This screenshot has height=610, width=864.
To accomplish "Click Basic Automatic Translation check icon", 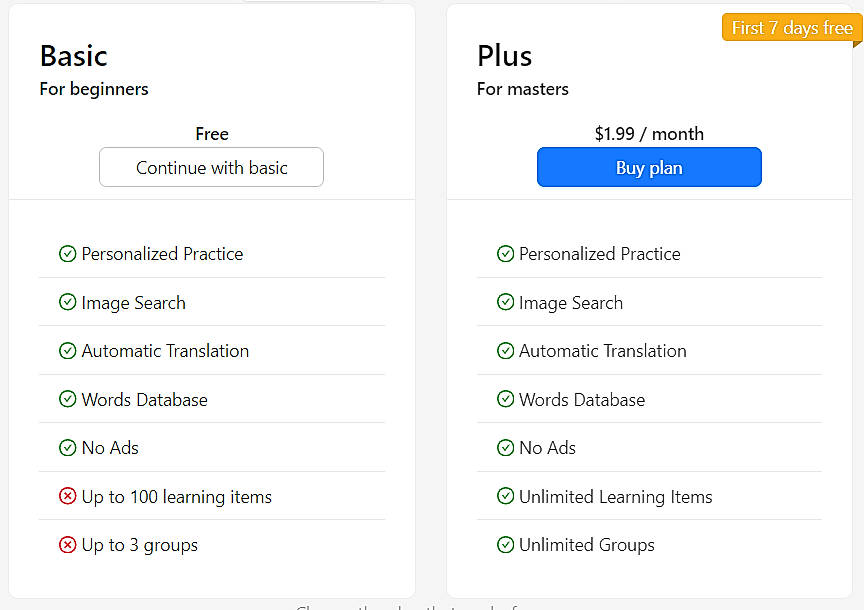I will click(67, 350).
